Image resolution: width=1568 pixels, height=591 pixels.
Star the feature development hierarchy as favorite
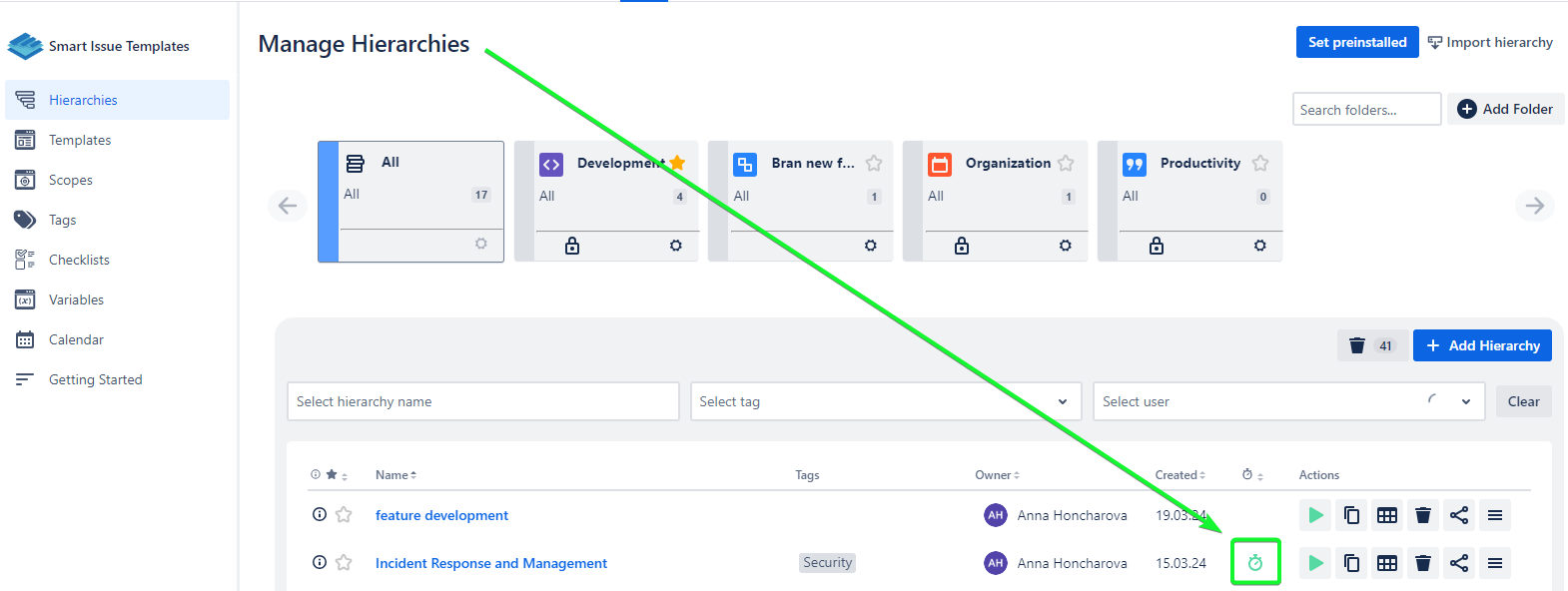coord(344,515)
